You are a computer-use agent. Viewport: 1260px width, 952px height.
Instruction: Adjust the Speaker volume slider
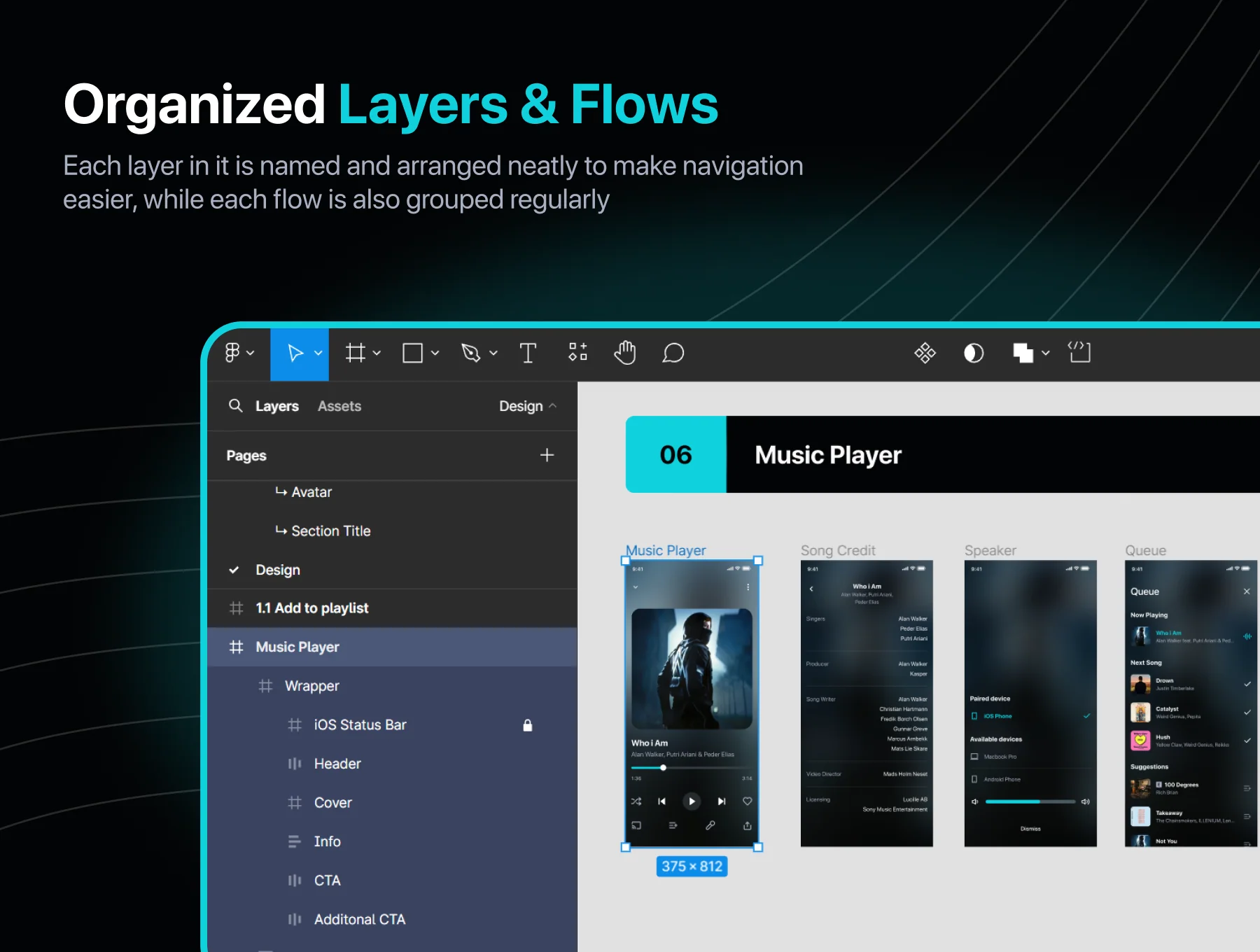[1030, 801]
